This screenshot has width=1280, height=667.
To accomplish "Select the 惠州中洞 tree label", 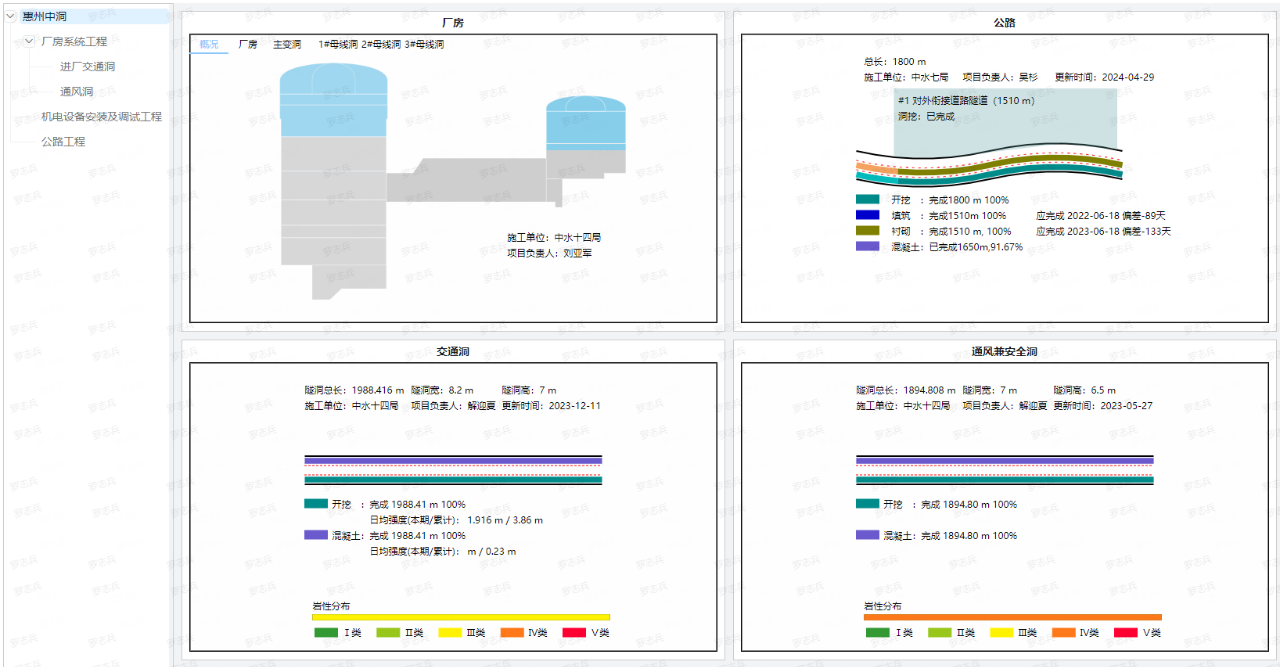I will pyautogui.click(x=46, y=17).
